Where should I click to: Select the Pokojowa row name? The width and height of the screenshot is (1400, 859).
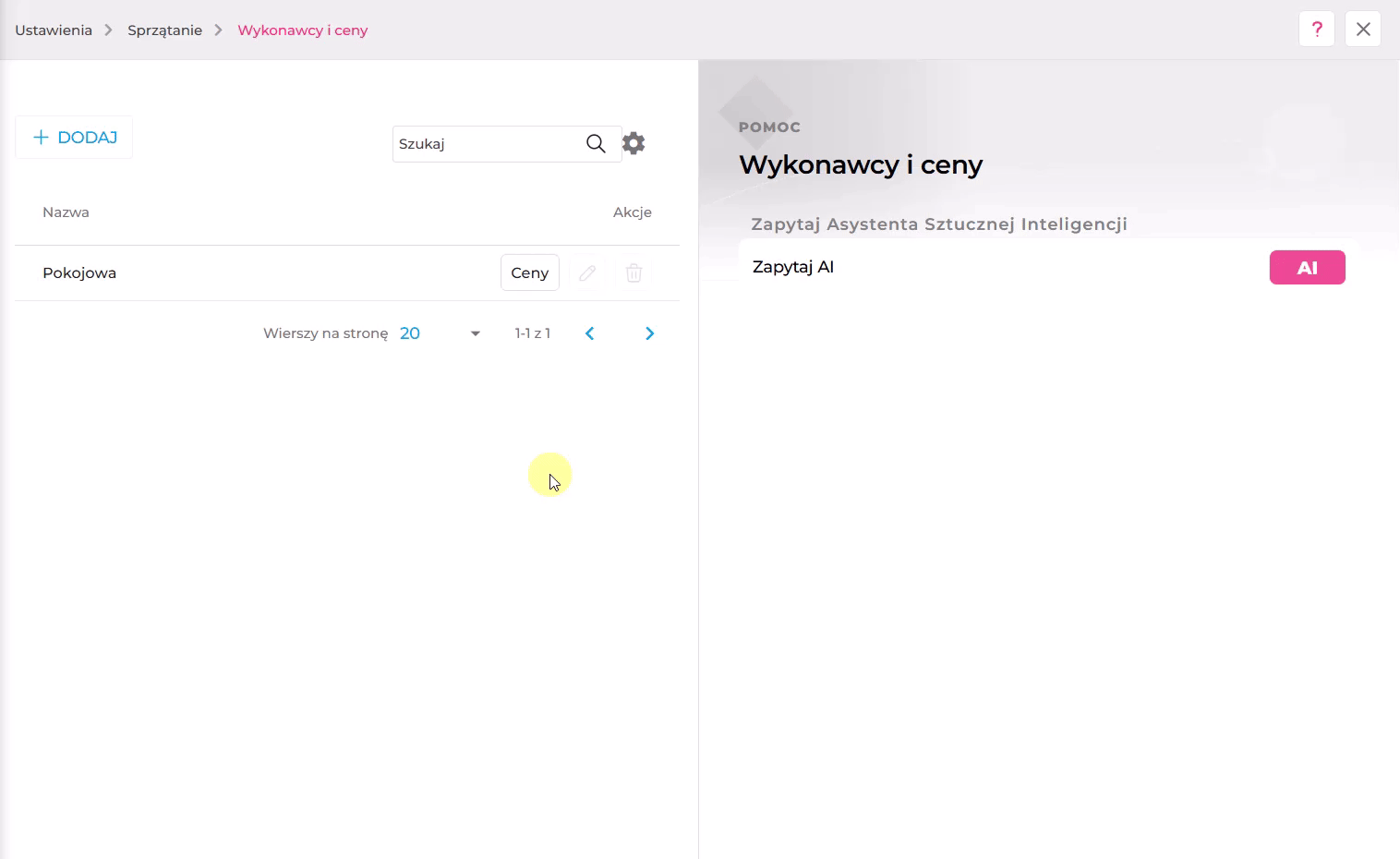[x=79, y=272]
